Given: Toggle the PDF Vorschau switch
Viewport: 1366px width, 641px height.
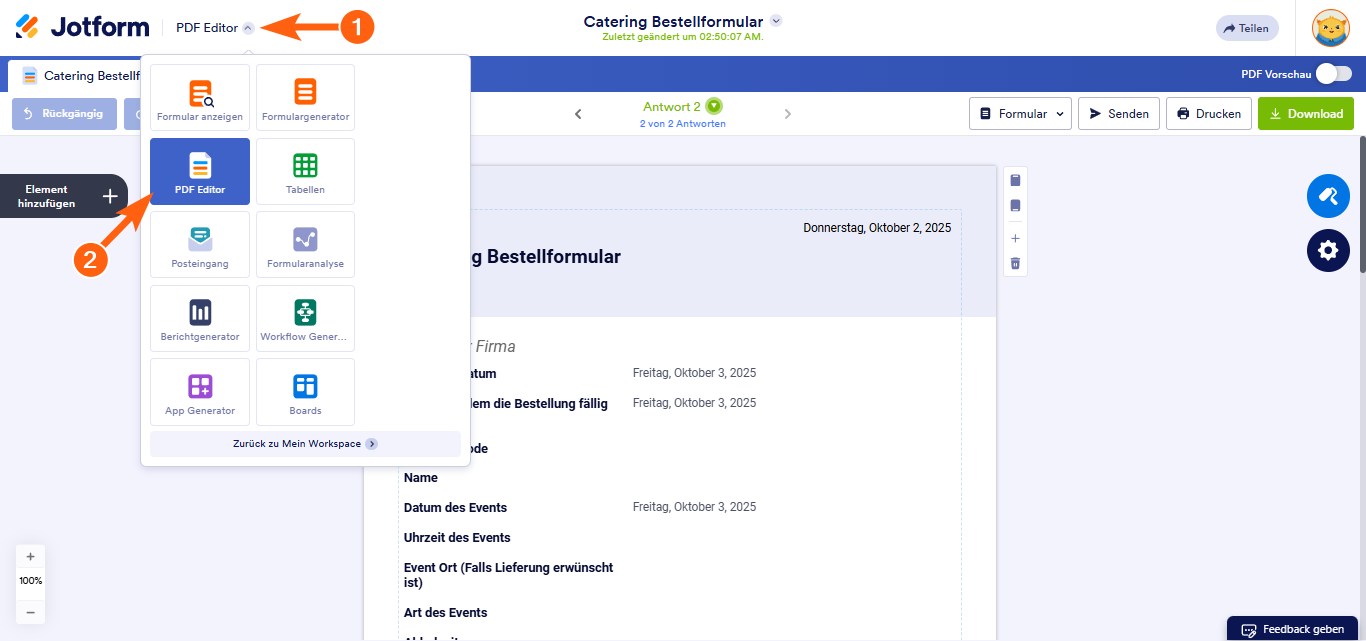Looking at the screenshot, I should pyautogui.click(x=1333, y=74).
